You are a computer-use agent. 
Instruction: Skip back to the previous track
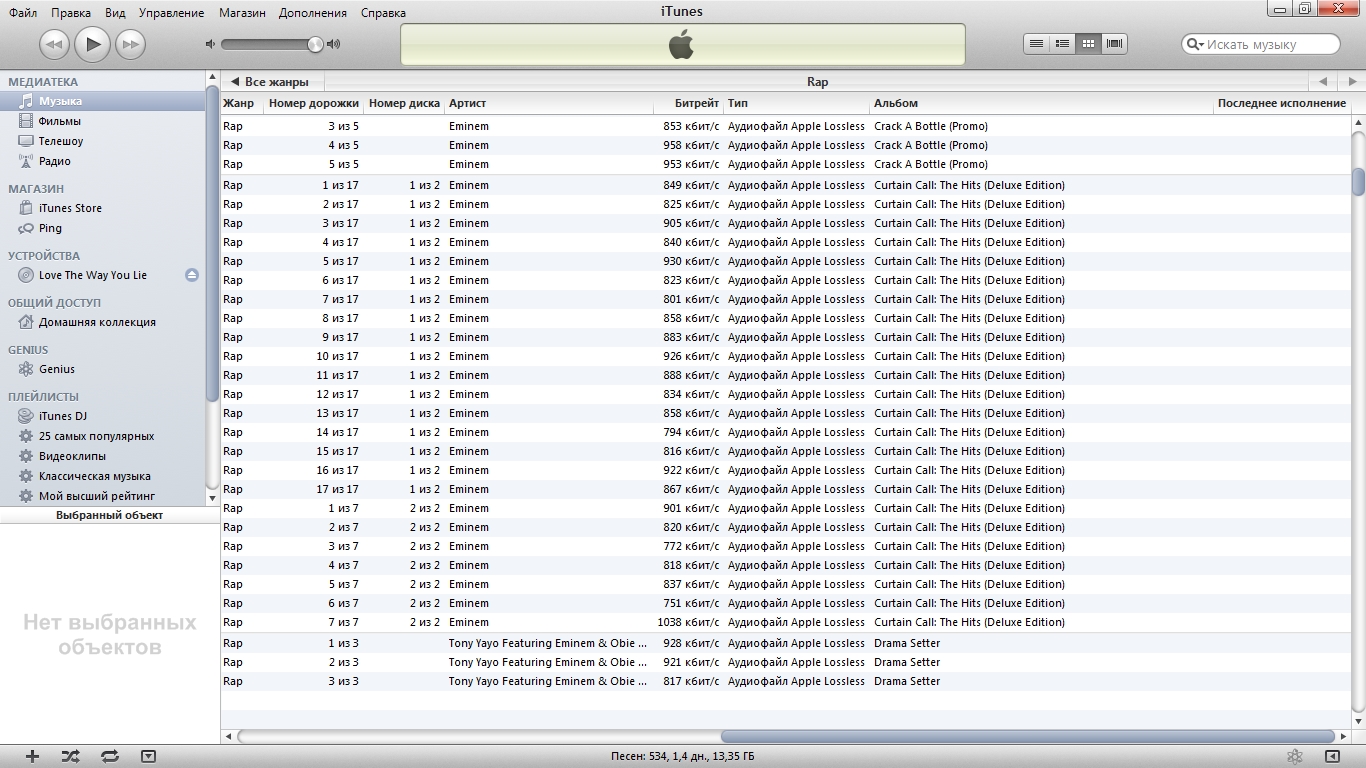(x=54, y=44)
